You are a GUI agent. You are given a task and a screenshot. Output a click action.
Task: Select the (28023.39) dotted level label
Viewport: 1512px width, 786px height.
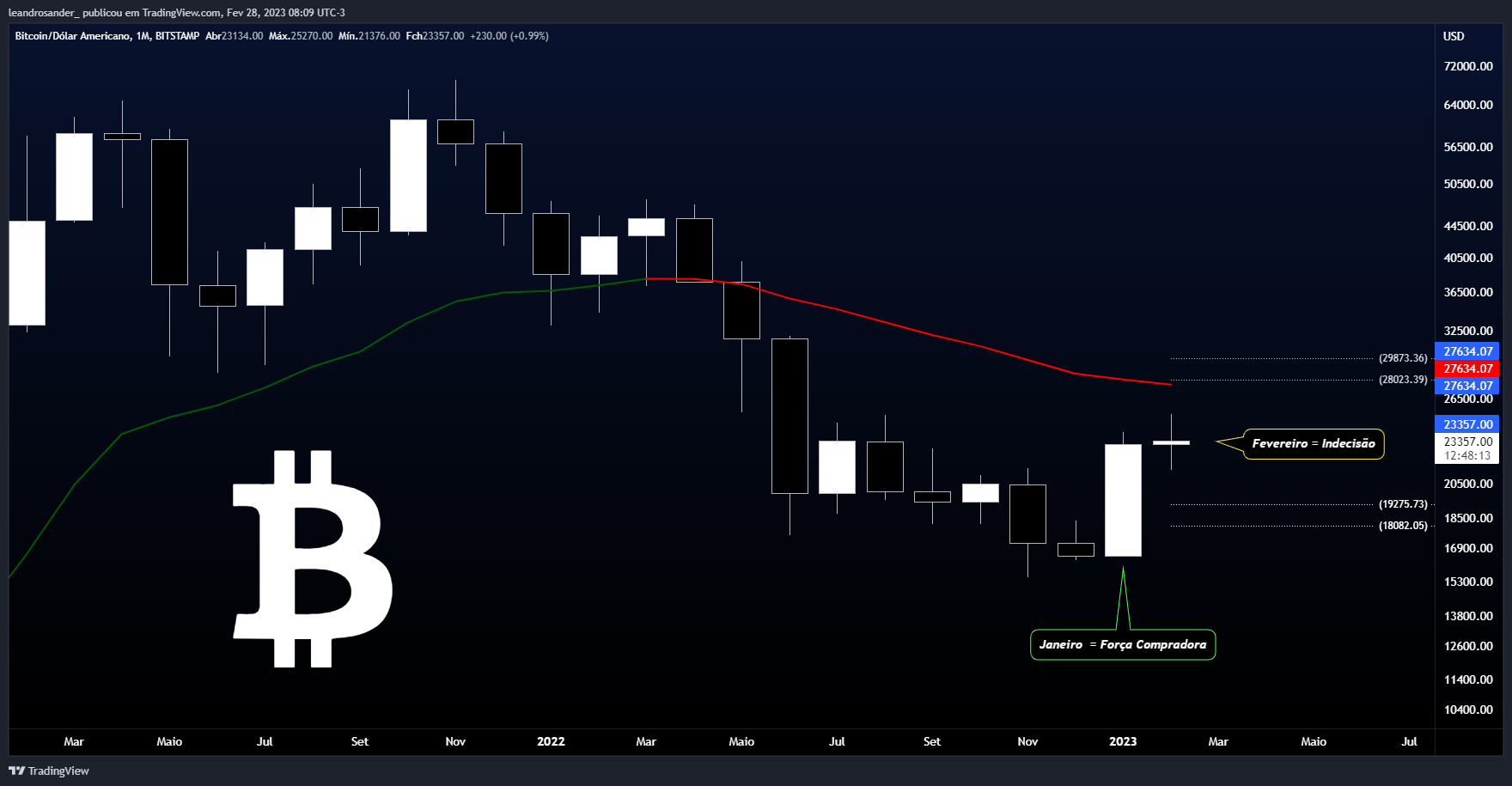(x=1403, y=380)
